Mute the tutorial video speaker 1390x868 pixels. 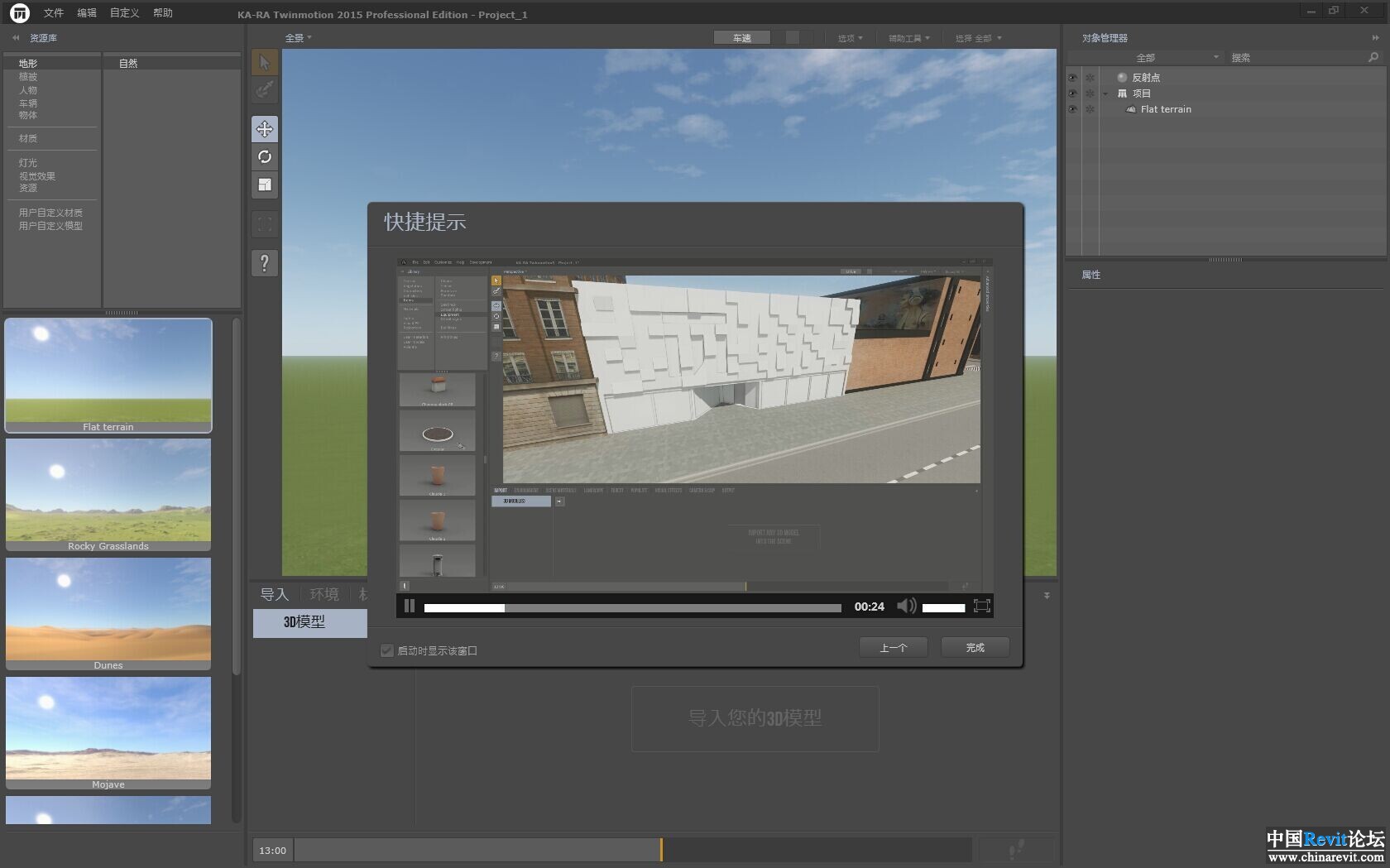[x=906, y=606]
